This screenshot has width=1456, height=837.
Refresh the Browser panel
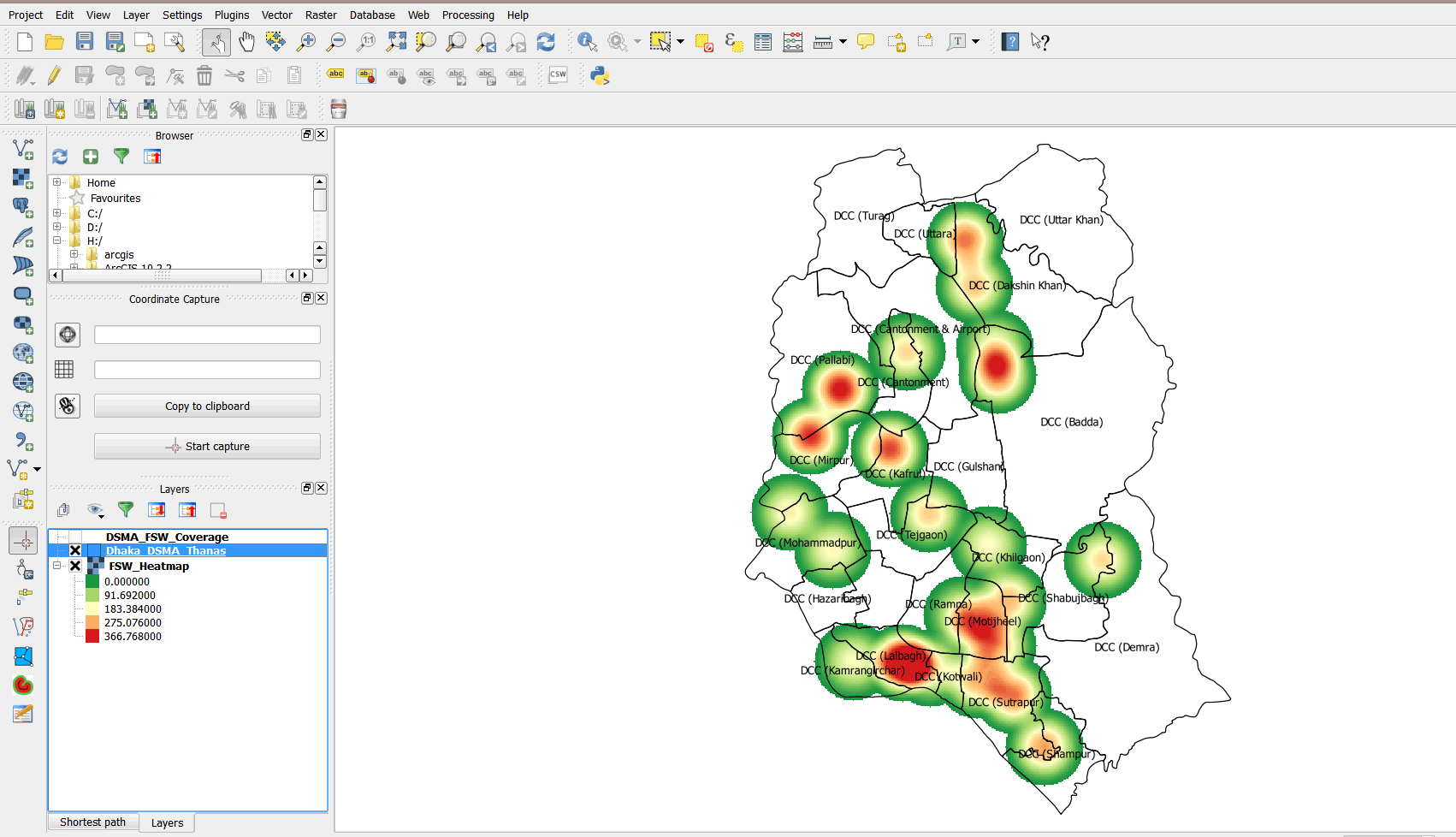[60, 157]
